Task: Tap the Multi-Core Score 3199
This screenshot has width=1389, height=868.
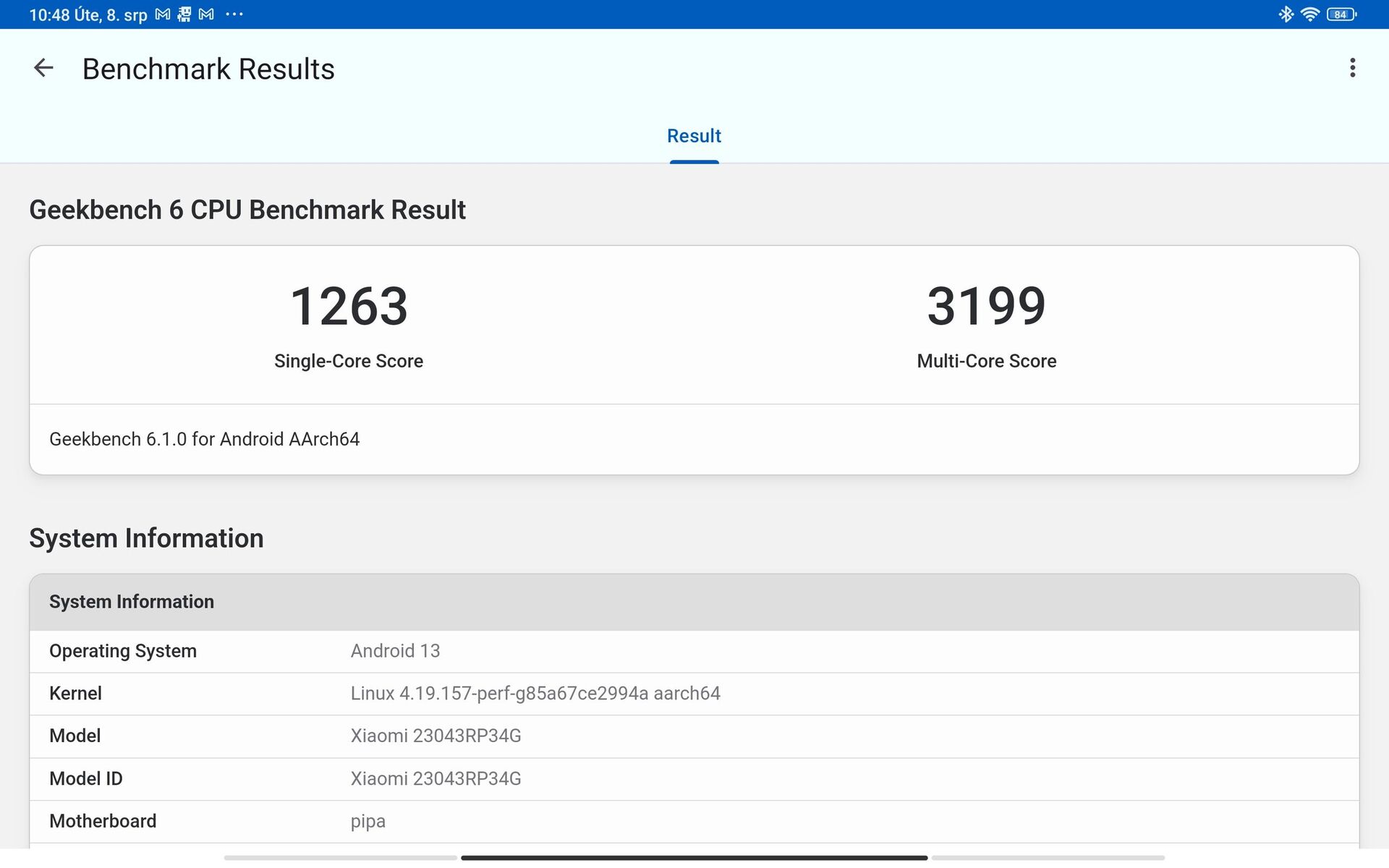Action: coord(986,307)
